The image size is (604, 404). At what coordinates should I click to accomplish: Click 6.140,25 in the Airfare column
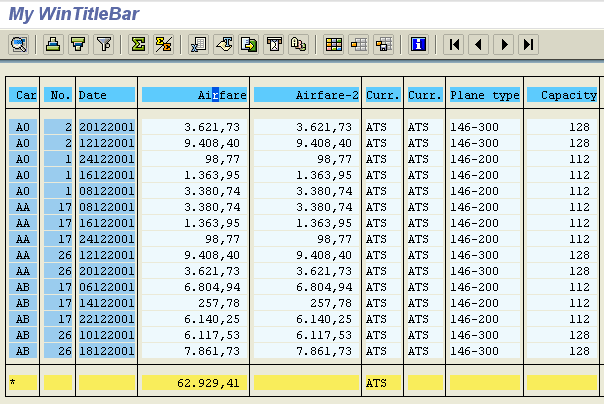[194, 319]
